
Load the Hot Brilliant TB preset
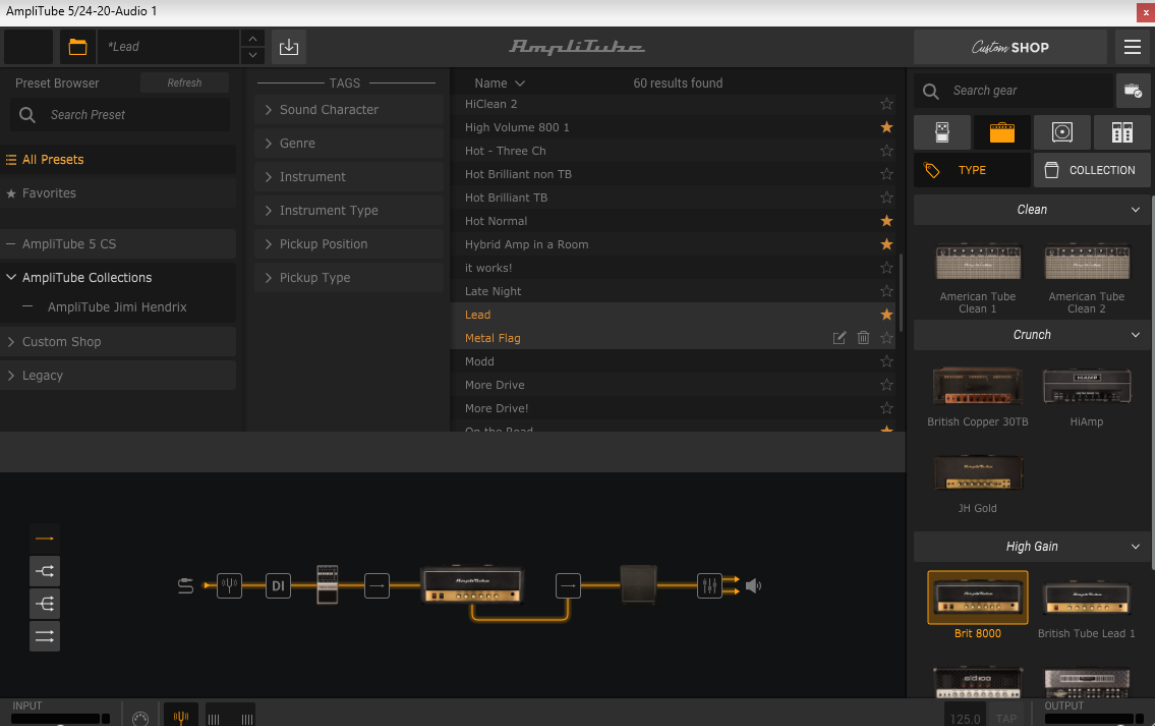tap(506, 197)
